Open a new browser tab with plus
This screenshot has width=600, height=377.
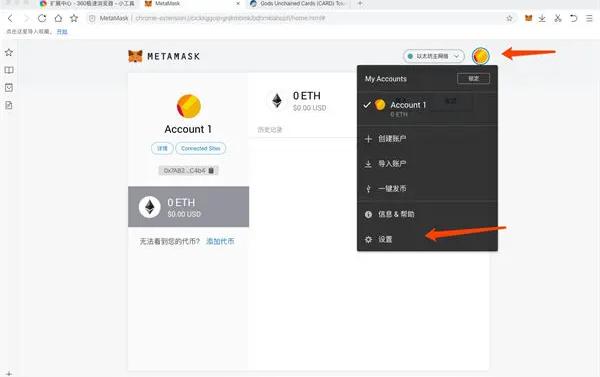360,3
